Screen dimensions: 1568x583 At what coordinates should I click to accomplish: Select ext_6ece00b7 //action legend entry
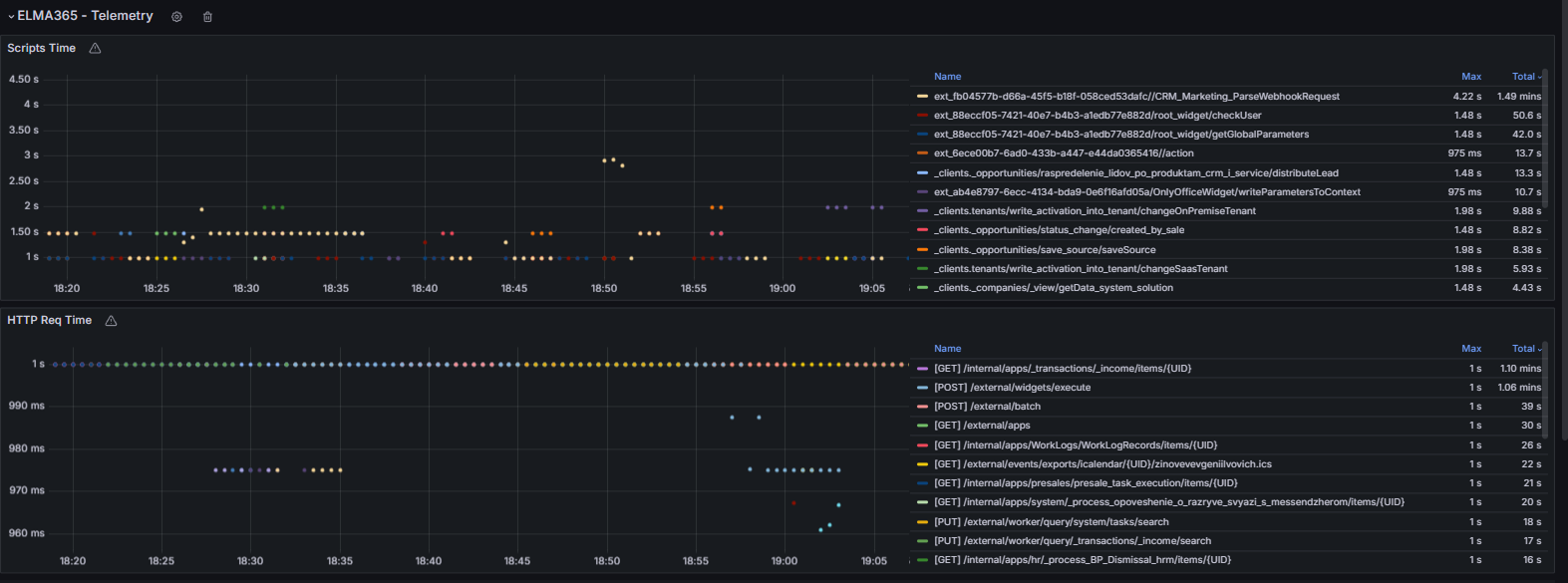click(x=1064, y=153)
